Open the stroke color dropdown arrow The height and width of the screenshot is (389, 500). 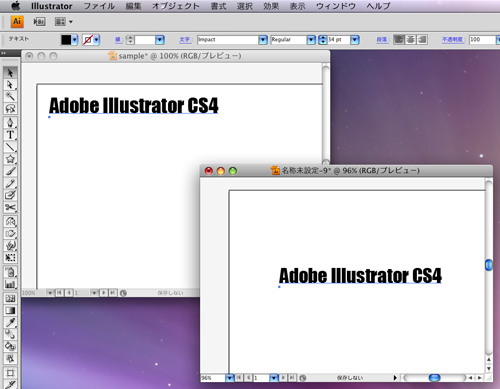point(96,40)
